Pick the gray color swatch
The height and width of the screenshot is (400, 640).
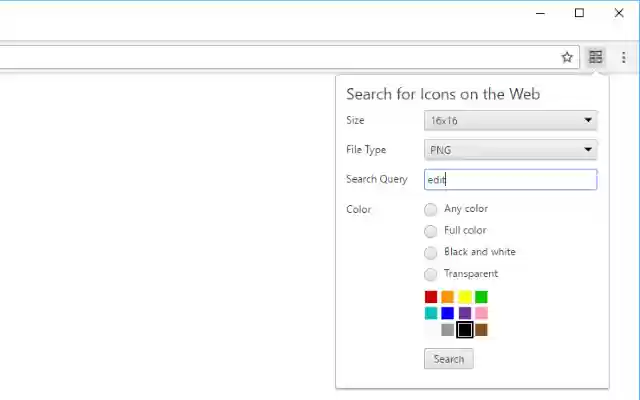(448, 330)
